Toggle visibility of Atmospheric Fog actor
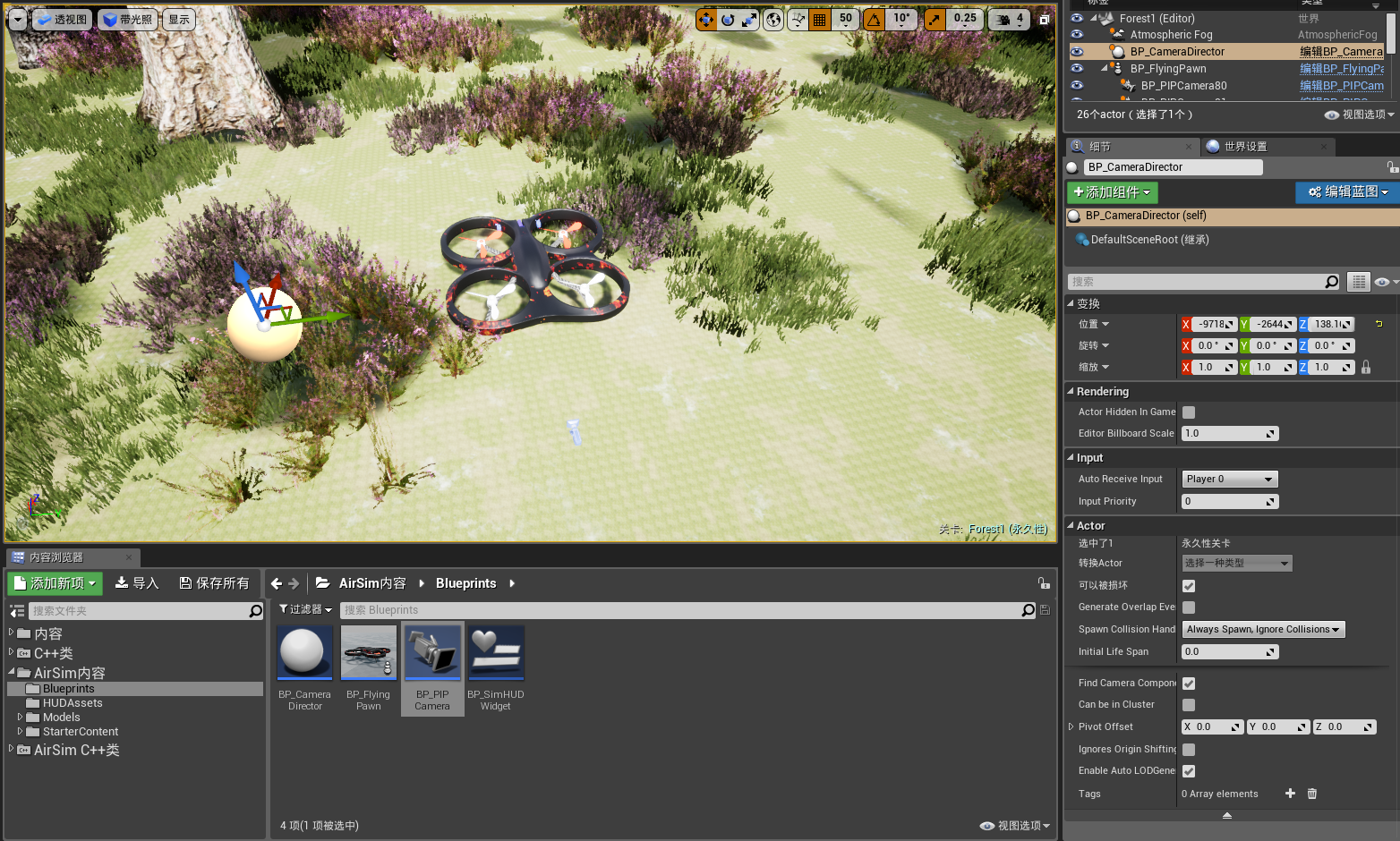This screenshot has width=1400, height=841. (1077, 35)
